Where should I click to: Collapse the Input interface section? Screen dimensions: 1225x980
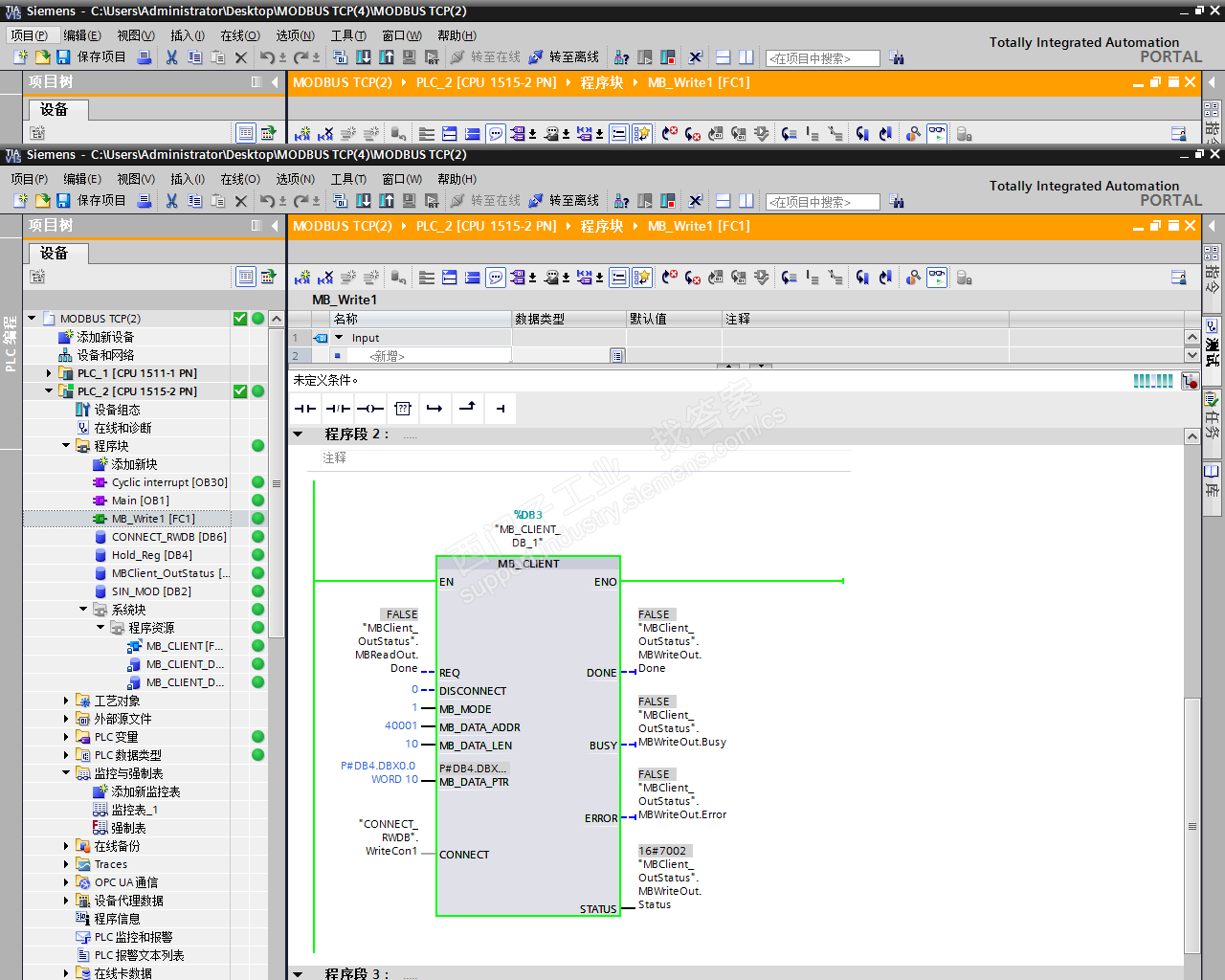coord(339,338)
